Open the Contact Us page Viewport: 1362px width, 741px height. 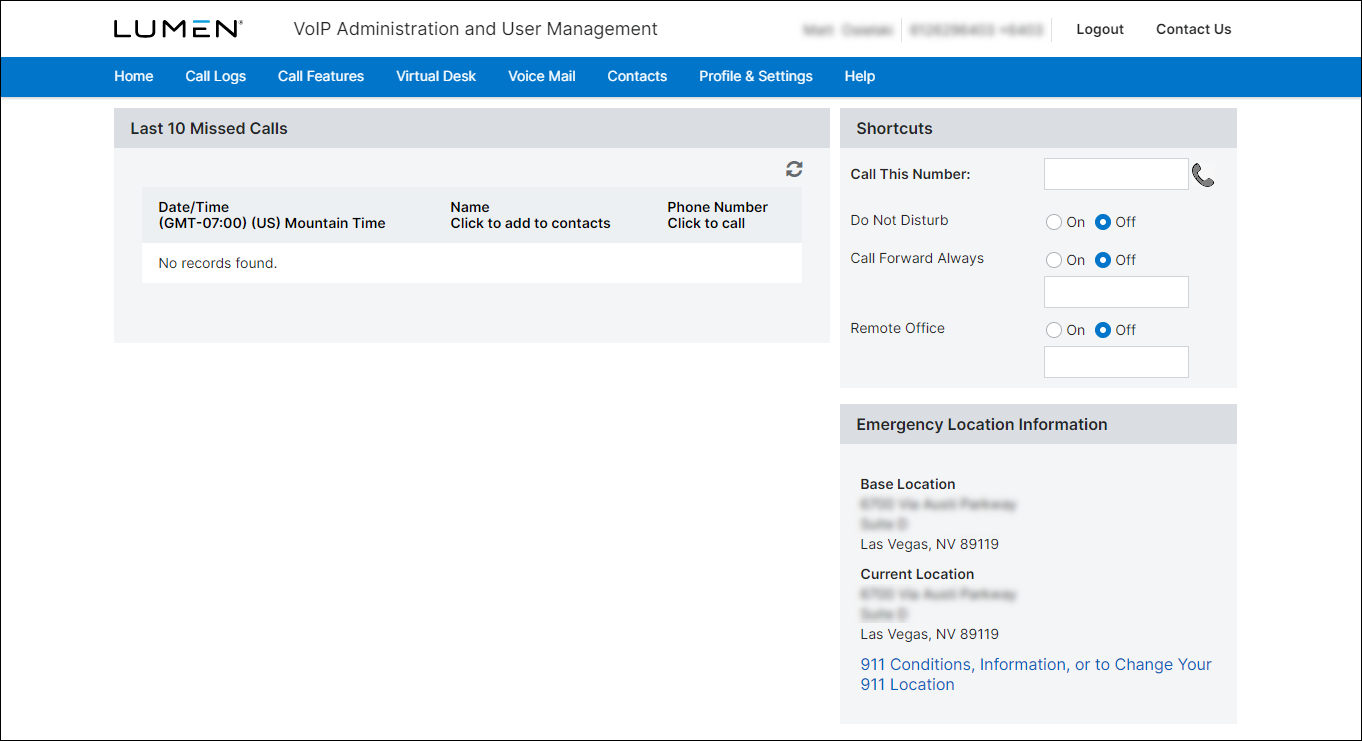(1193, 29)
